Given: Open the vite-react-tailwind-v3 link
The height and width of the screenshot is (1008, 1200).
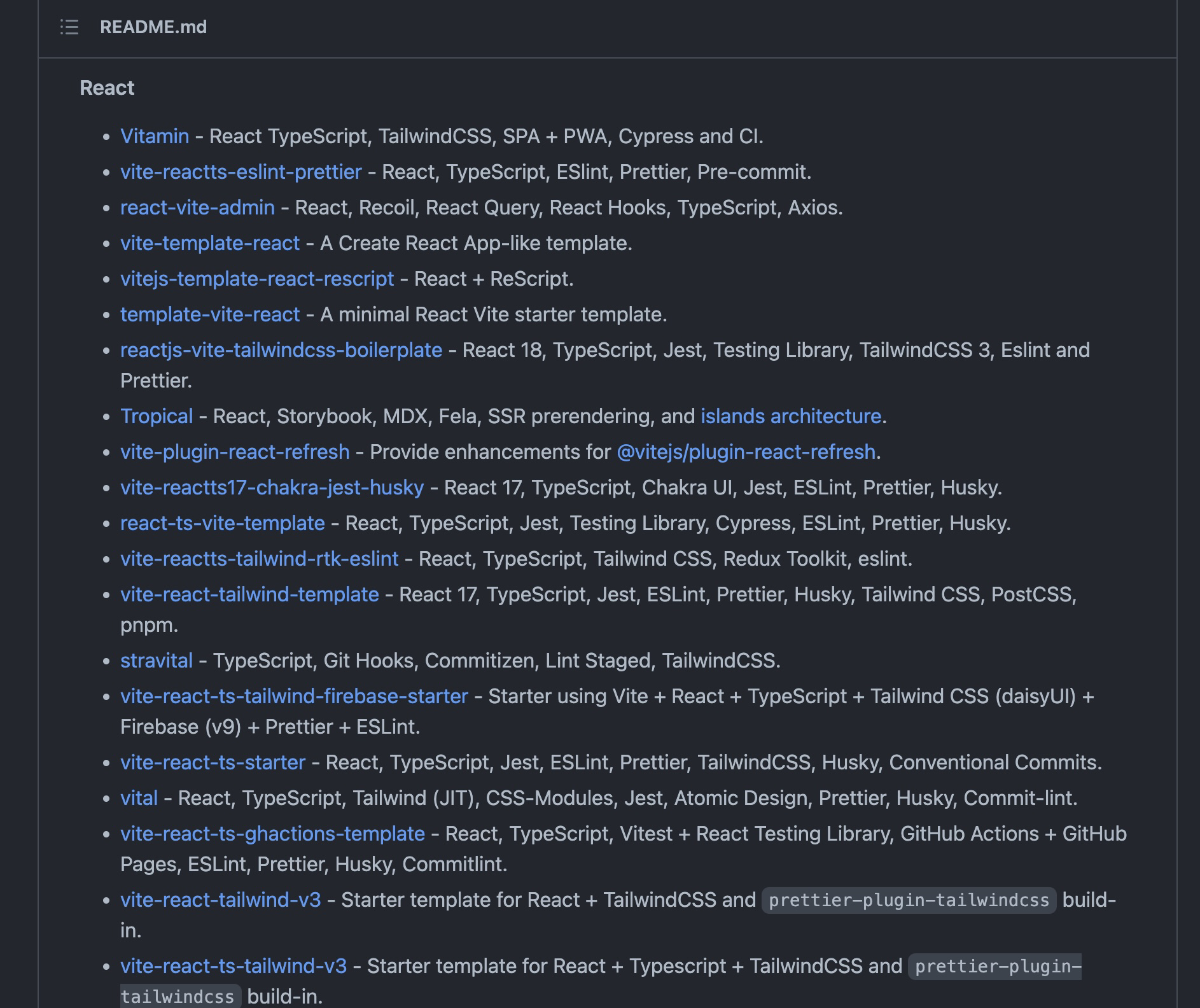Looking at the screenshot, I should [x=221, y=900].
